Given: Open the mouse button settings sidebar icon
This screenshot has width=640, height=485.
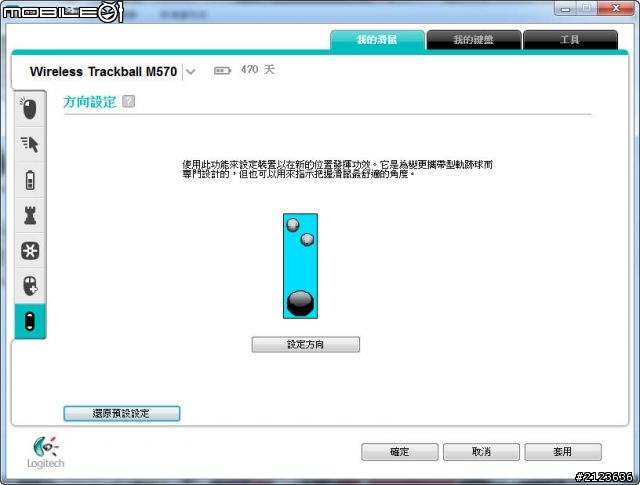Looking at the screenshot, I should (30, 109).
